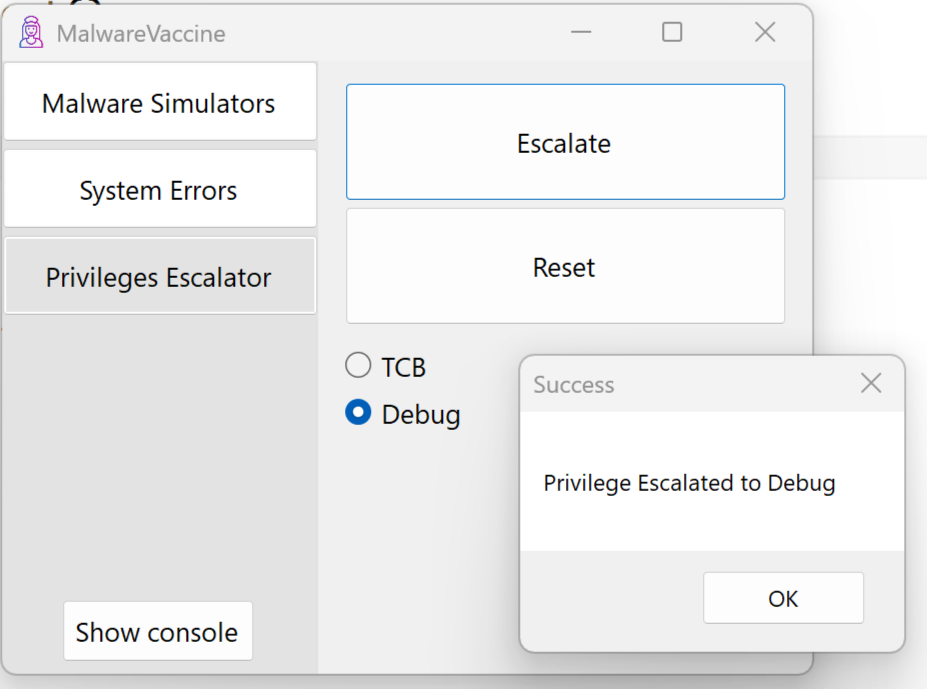
Task: Confirm the Success dialog with OK
Action: tap(783, 598)
